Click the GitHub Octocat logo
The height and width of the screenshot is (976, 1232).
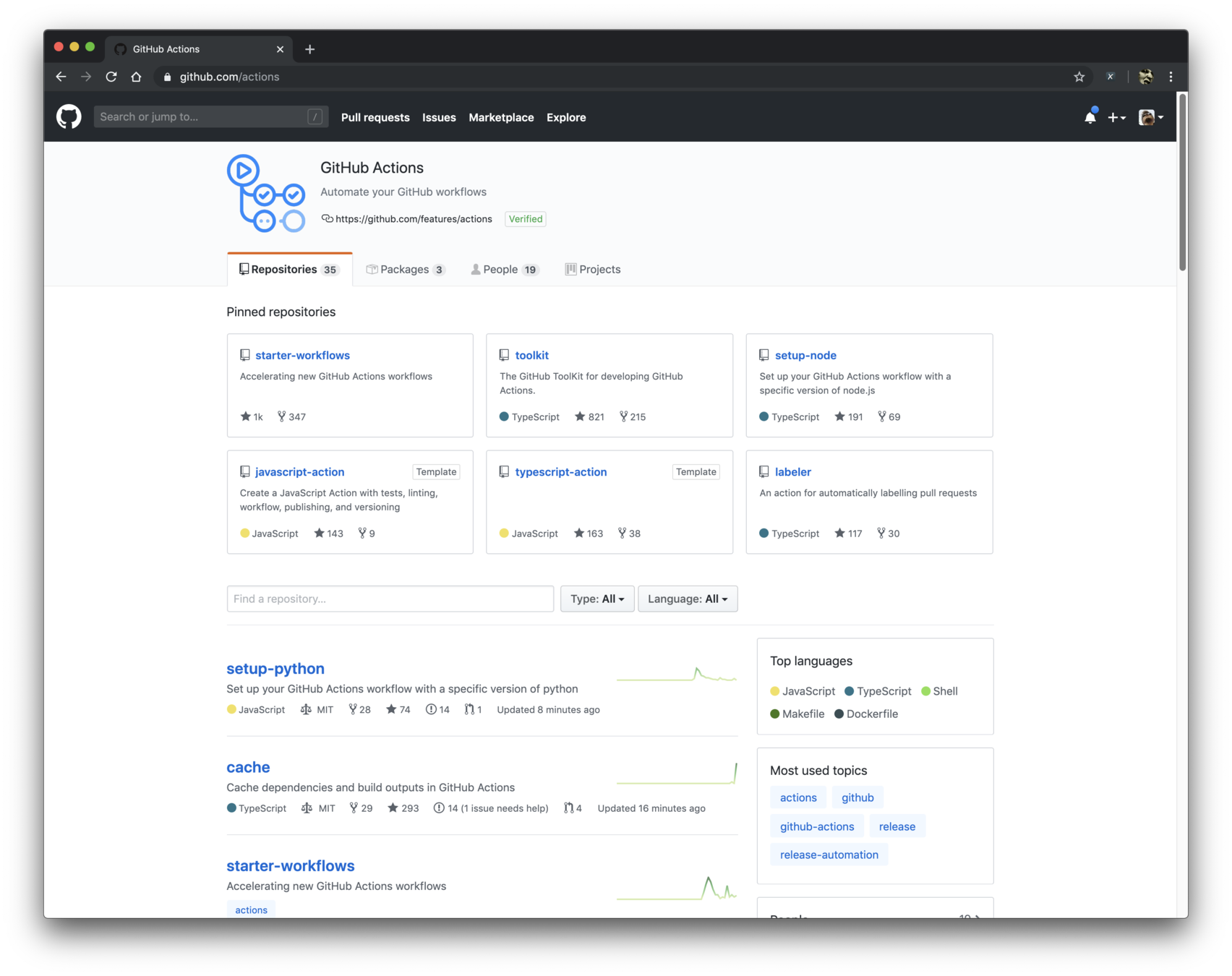click(x=69, y=117)
